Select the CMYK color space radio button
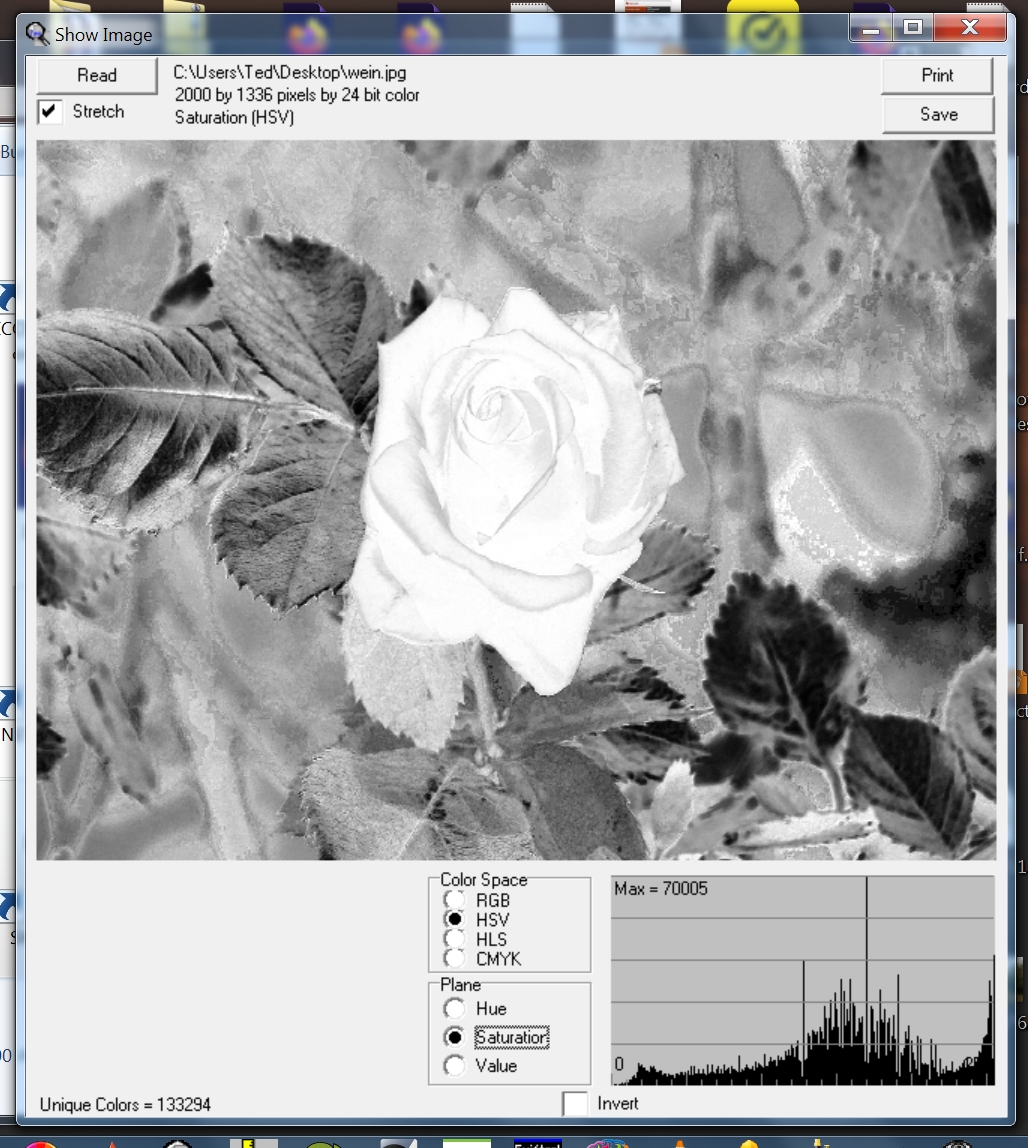Viewport: 1028px width, 1148px height. click(455, 958)
